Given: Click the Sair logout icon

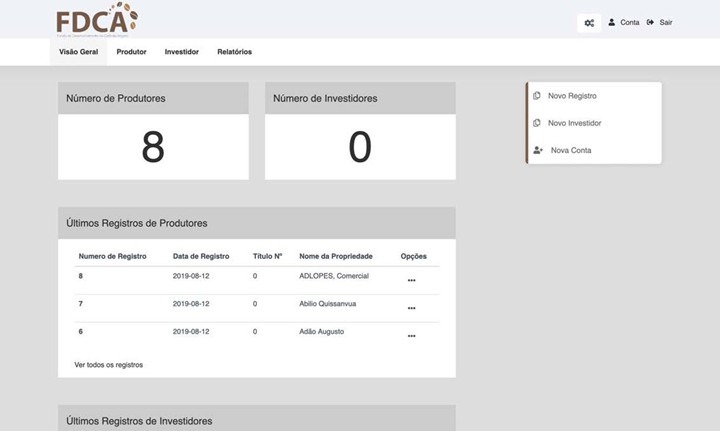Looking at the screenshot, I should (651, 22).
